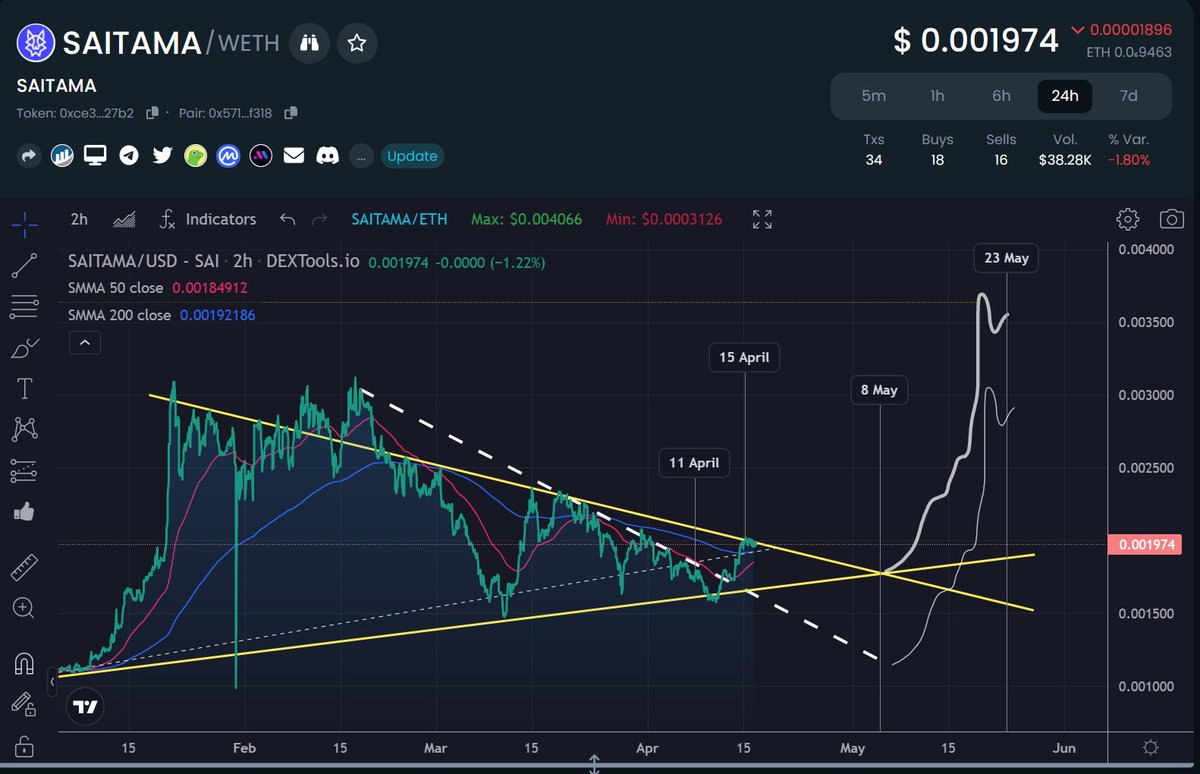Expand more social links ellipsis
The height and width of the screenshot is (774, 1200).
(x=361, y=156)
